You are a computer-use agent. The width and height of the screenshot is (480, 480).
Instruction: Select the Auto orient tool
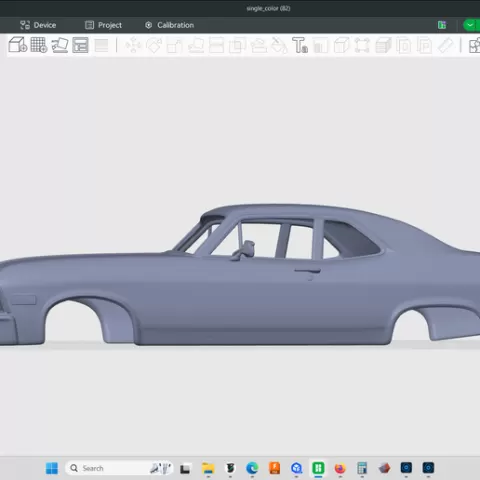[60, 45]
